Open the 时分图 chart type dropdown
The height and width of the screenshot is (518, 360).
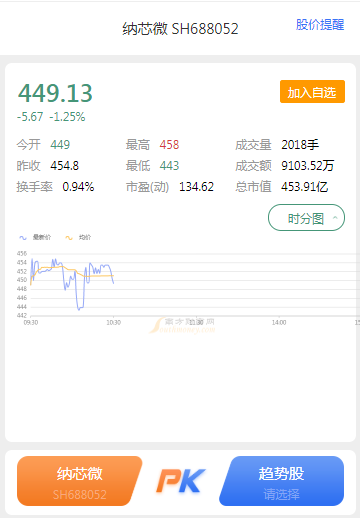point(306,218)
